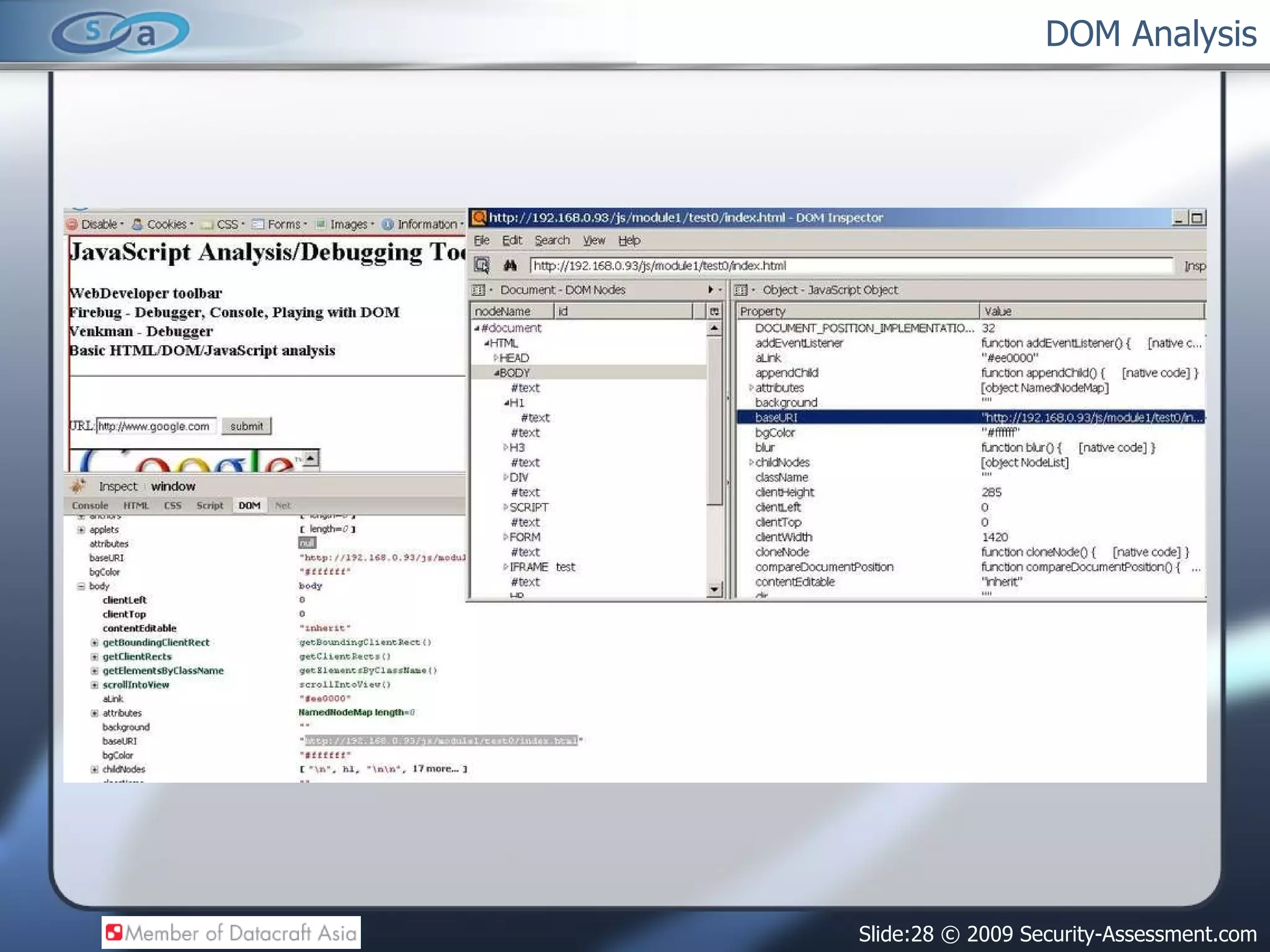Select the DOM tab in Firebug
1270x952 pixels.
[x=249, y=506]
